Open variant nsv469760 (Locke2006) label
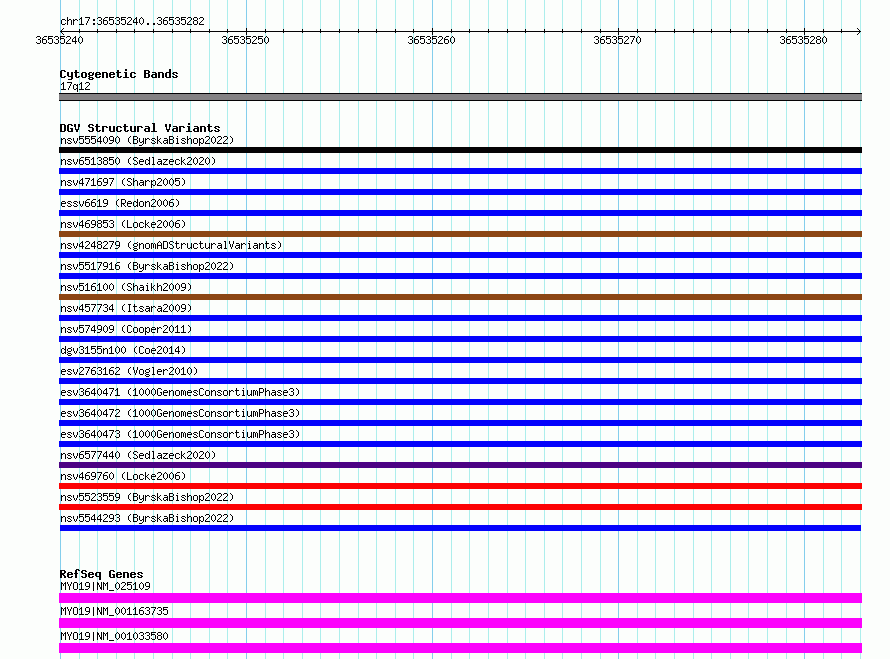Viewport: 890px width, 659px height. click(x=123, y=476)
